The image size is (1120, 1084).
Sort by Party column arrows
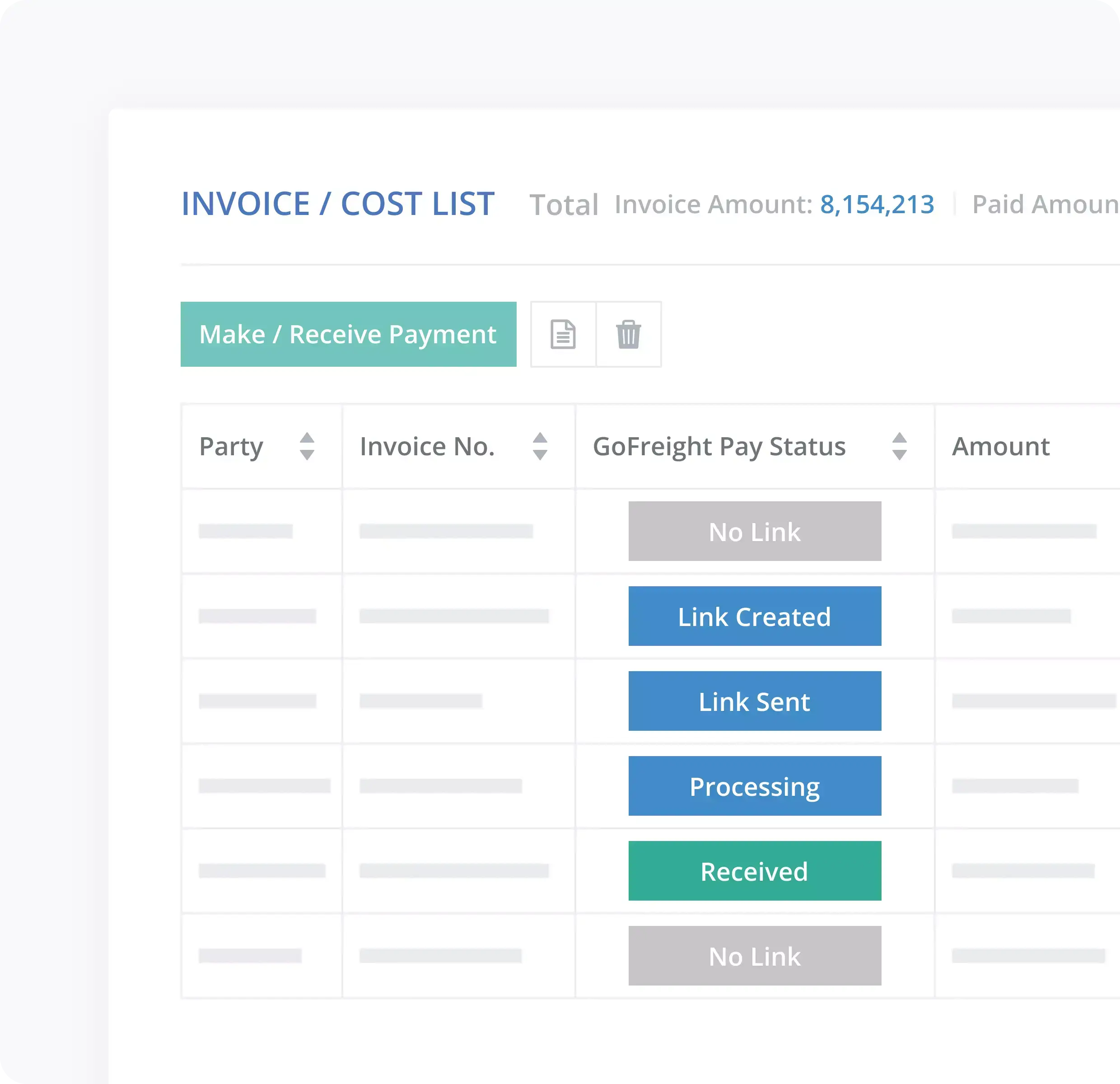[307, 446]
